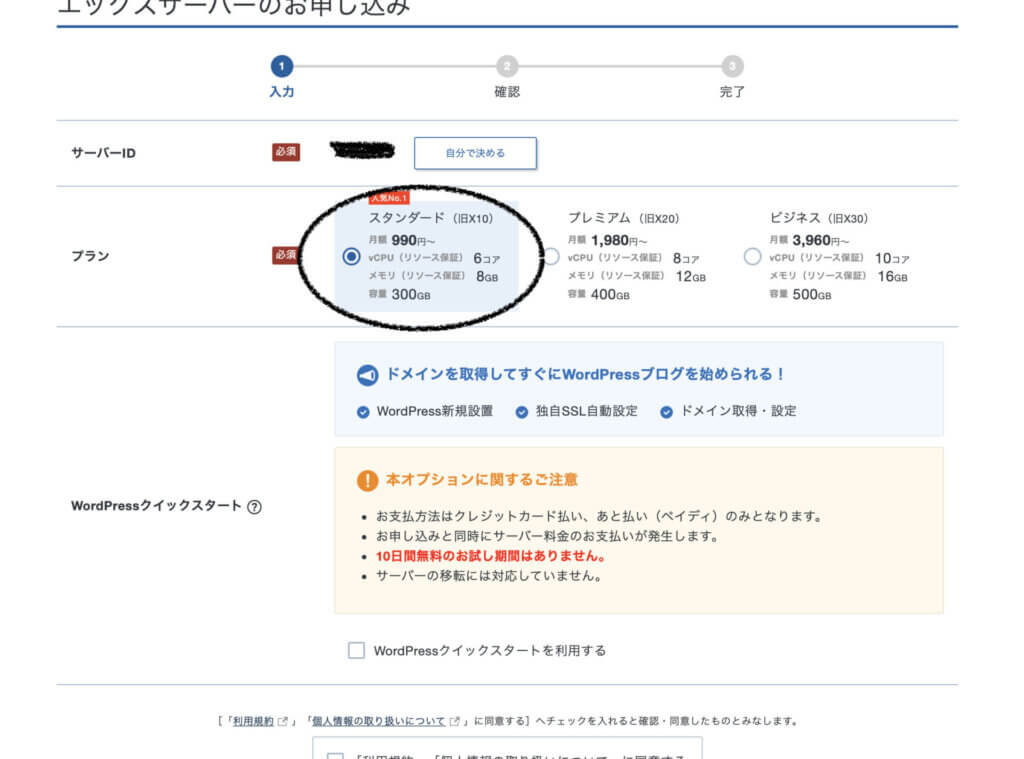Click the 確認 step label
This screenshot has height=759, width=1024.
click(x=507, y=92)
